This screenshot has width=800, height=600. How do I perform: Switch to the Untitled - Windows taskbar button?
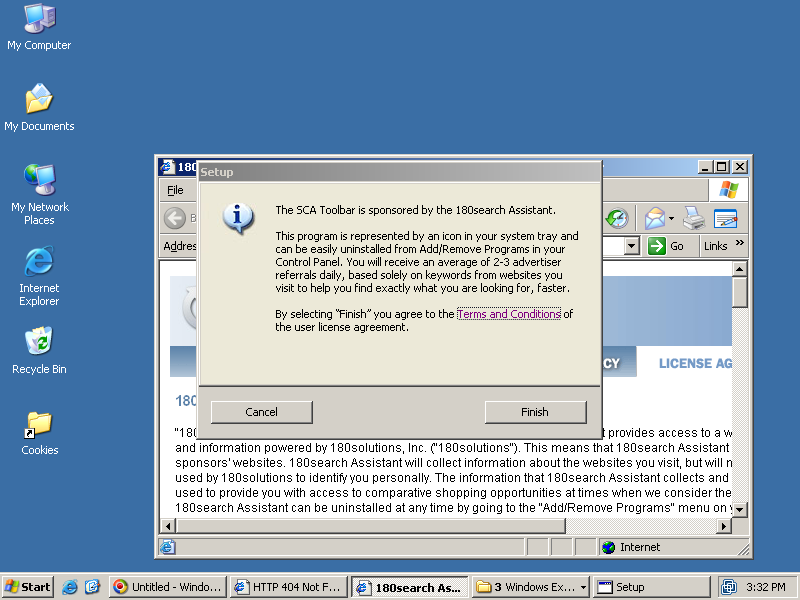(167, 587)
